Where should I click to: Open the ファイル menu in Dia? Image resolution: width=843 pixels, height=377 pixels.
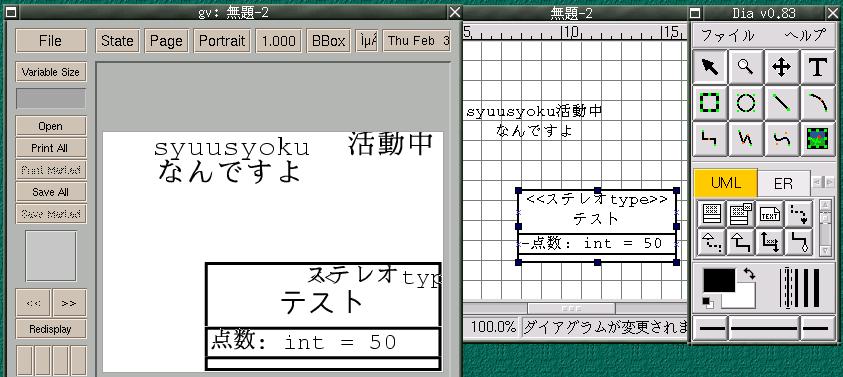(x=727, y=36)
